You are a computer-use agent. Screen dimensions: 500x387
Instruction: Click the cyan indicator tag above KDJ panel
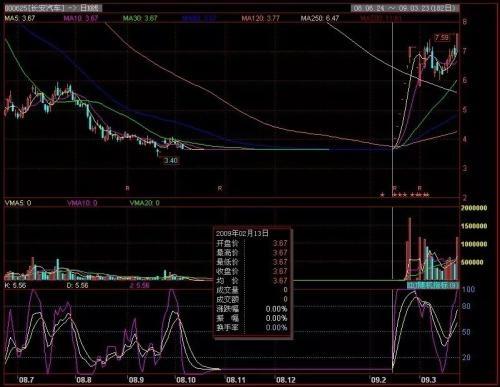(433, 285)
